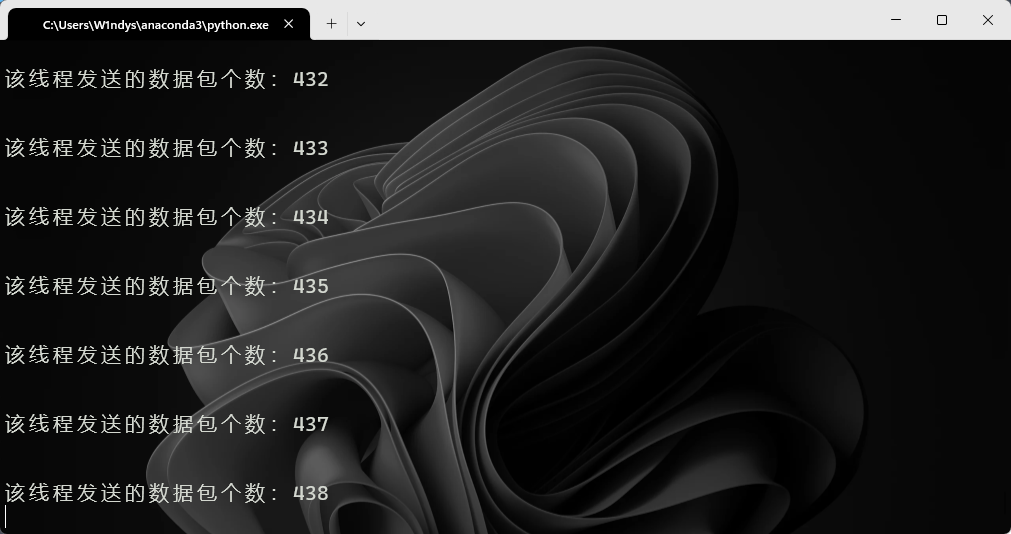Click the number 433 in the output
This screenshot has height=534, width=1011.
[311, 148]
